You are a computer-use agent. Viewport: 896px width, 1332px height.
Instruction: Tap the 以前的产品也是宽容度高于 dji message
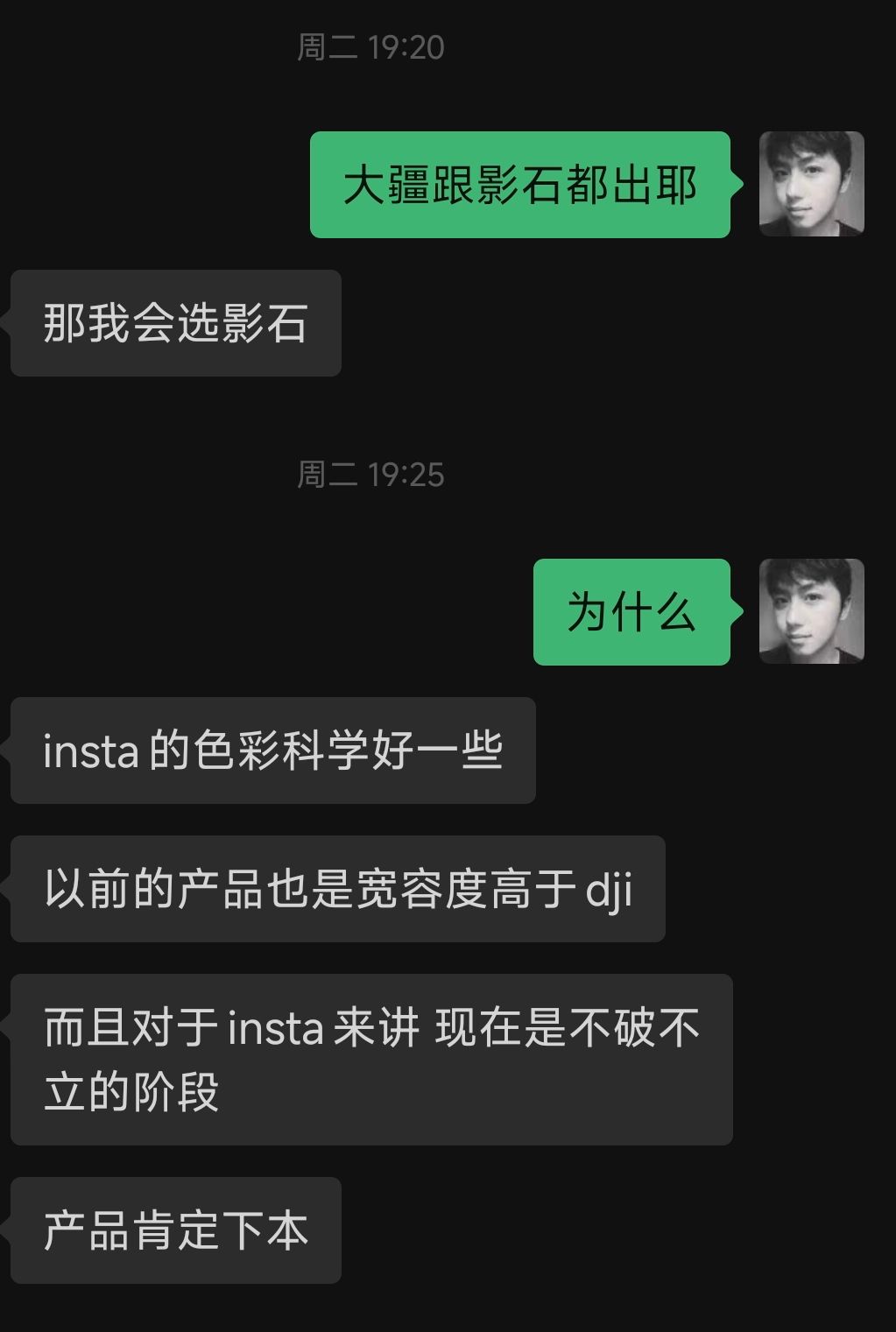pos(338,889)
